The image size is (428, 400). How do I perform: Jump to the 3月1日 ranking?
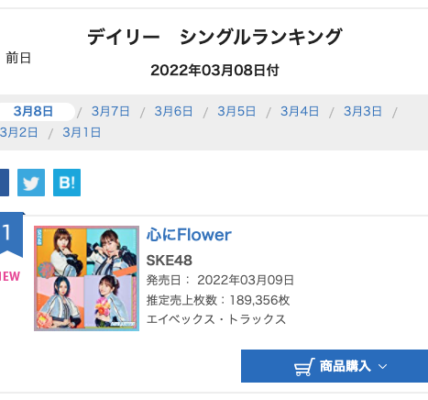[x=82, y=132]
